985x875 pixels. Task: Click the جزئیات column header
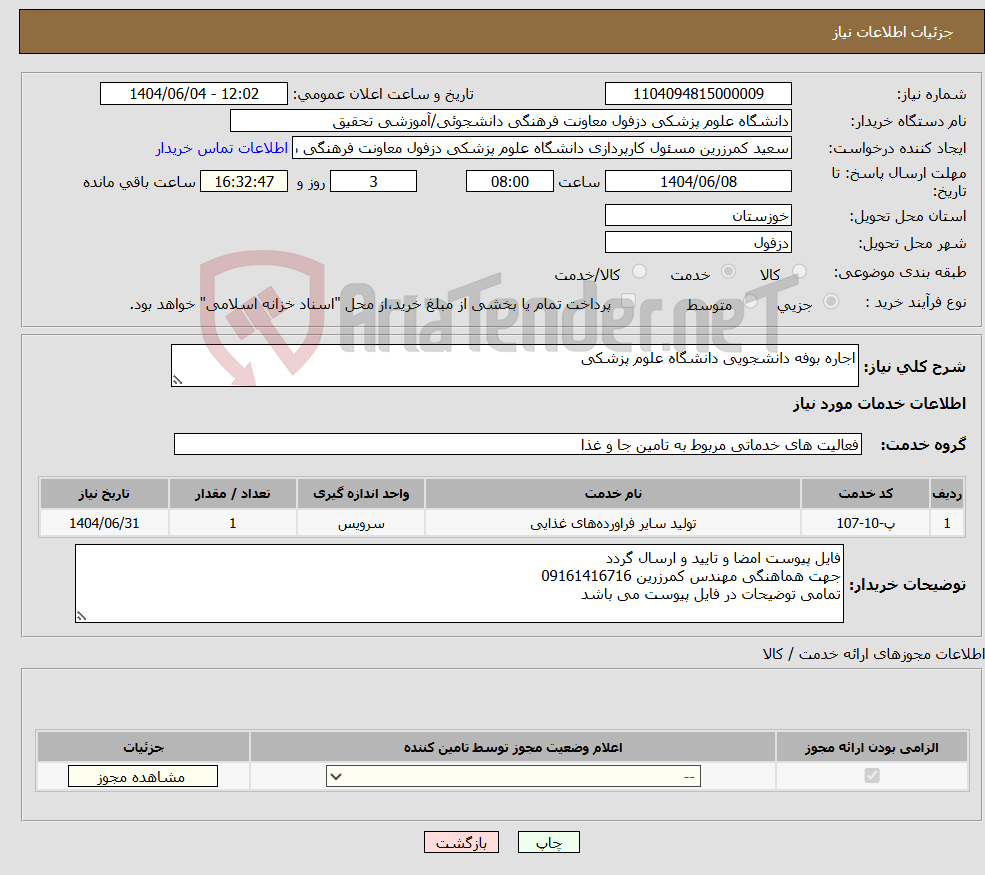(143, 747)
